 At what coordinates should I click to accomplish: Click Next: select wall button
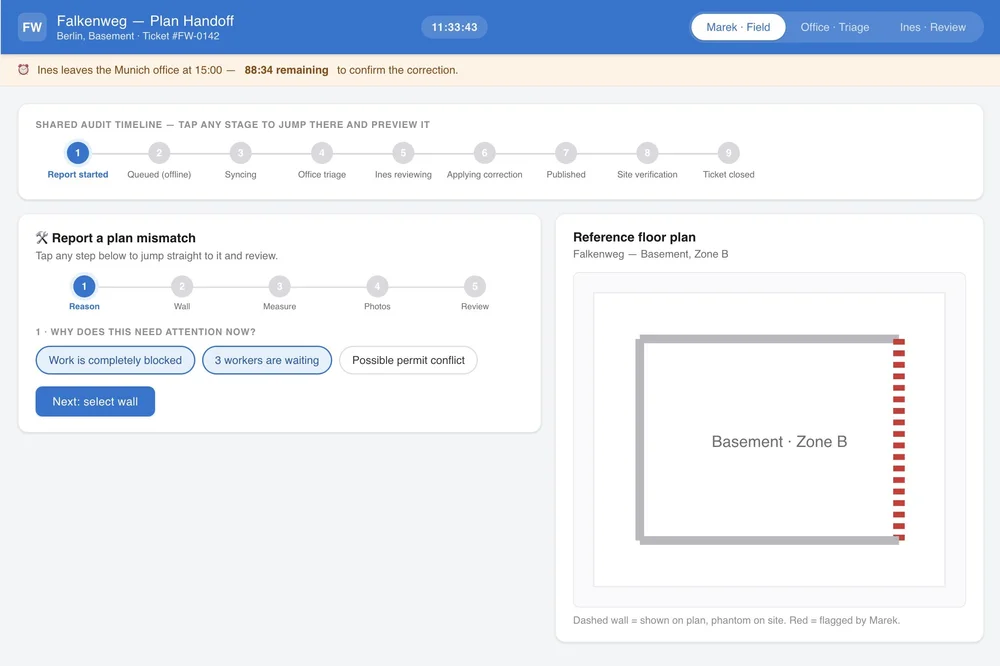point(95,401)
